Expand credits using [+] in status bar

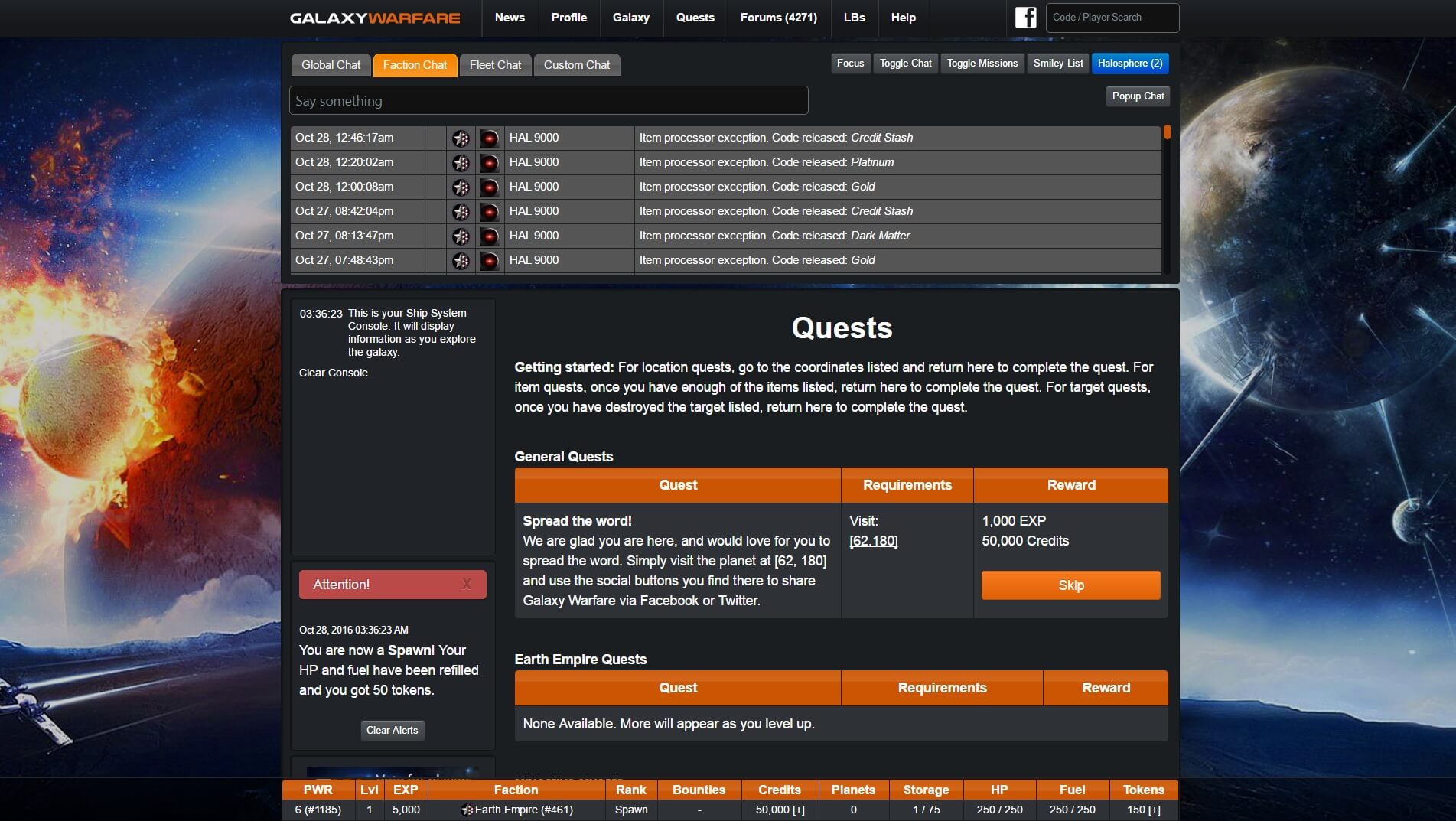pyautogui.click(x=798, y=810)
